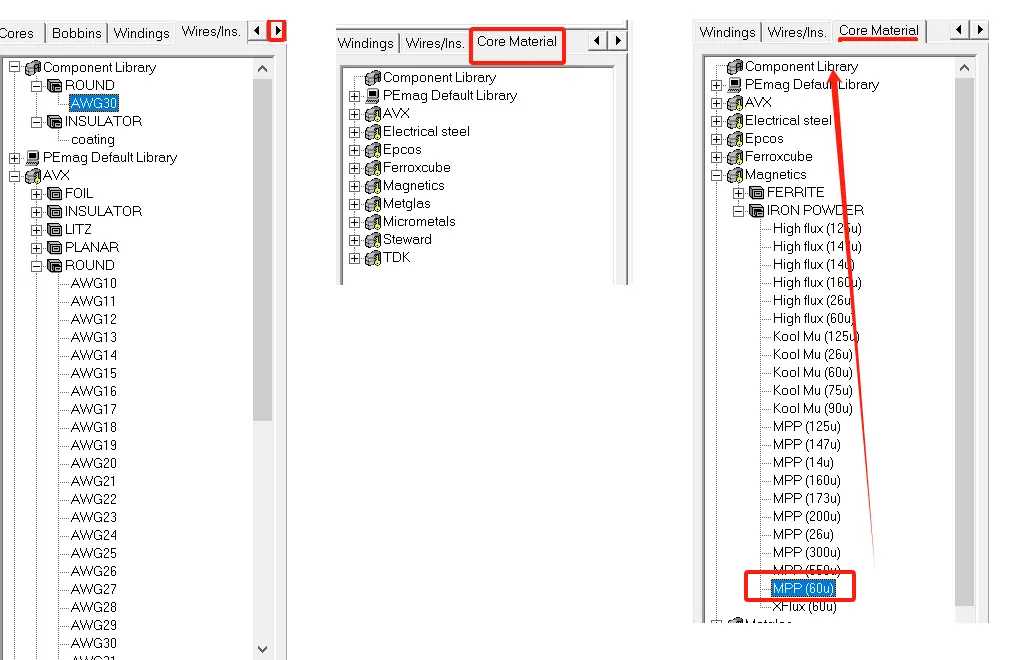Screen dimensions: 1021x660
Task: Open the Cores tab
Action: (17, 33)
